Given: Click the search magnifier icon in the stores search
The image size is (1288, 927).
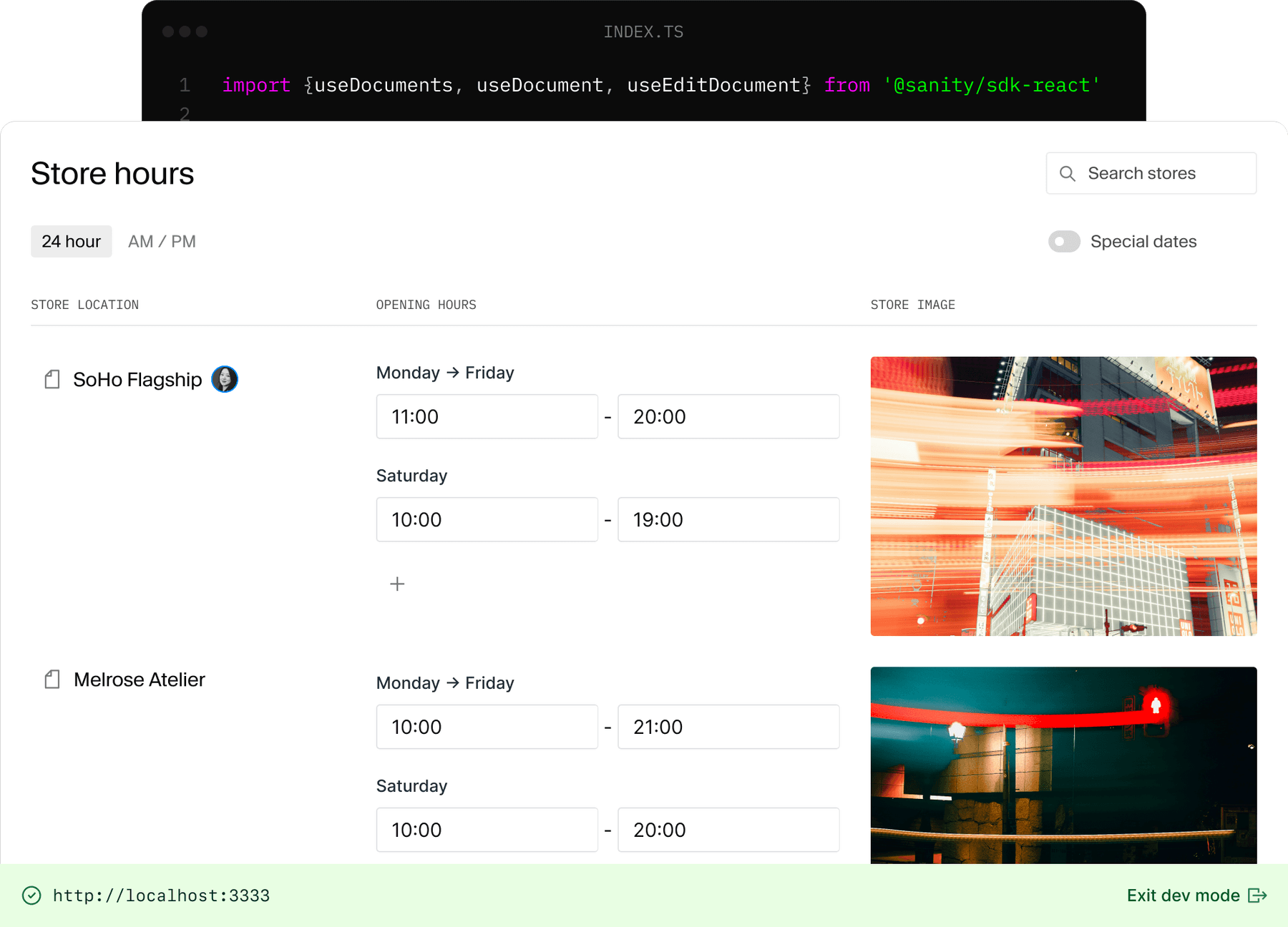Looking at the screenshot, I should click(1068, 173).
